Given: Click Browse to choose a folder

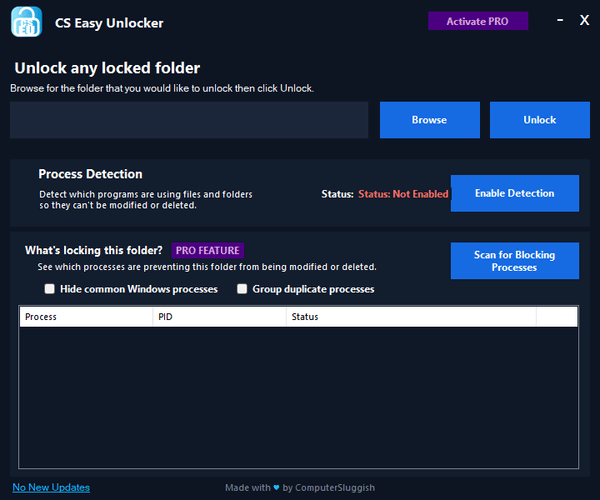Looking at the screenshot, I should [x=430, y=120].
